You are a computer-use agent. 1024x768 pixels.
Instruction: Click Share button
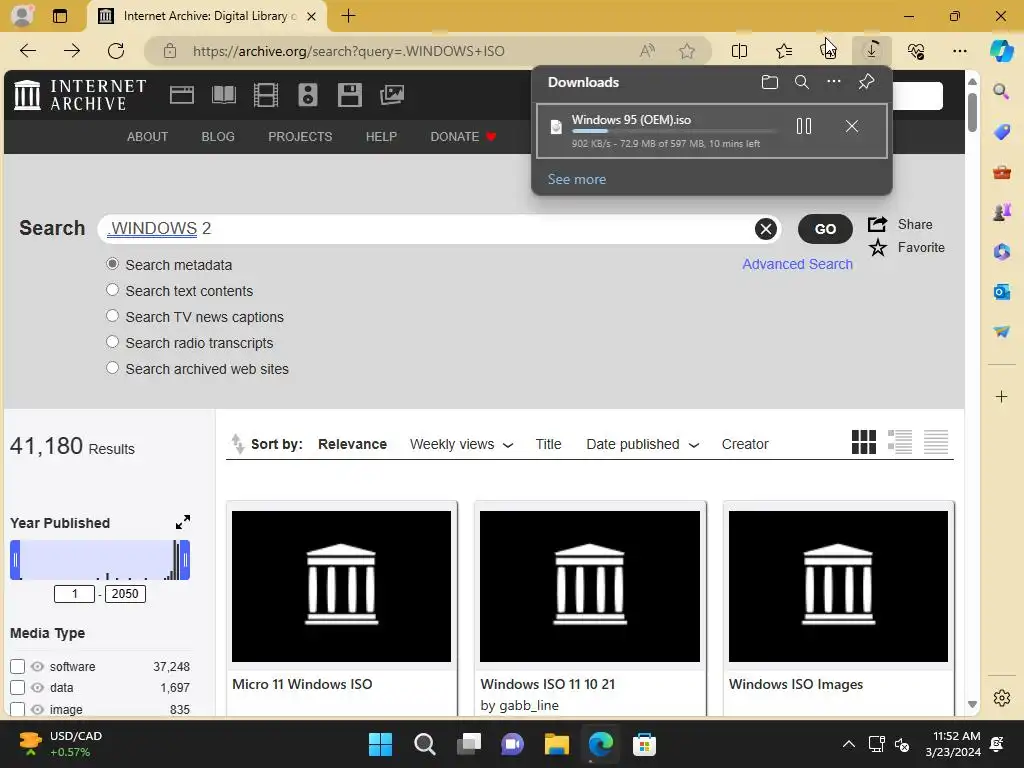click(900, 225)
